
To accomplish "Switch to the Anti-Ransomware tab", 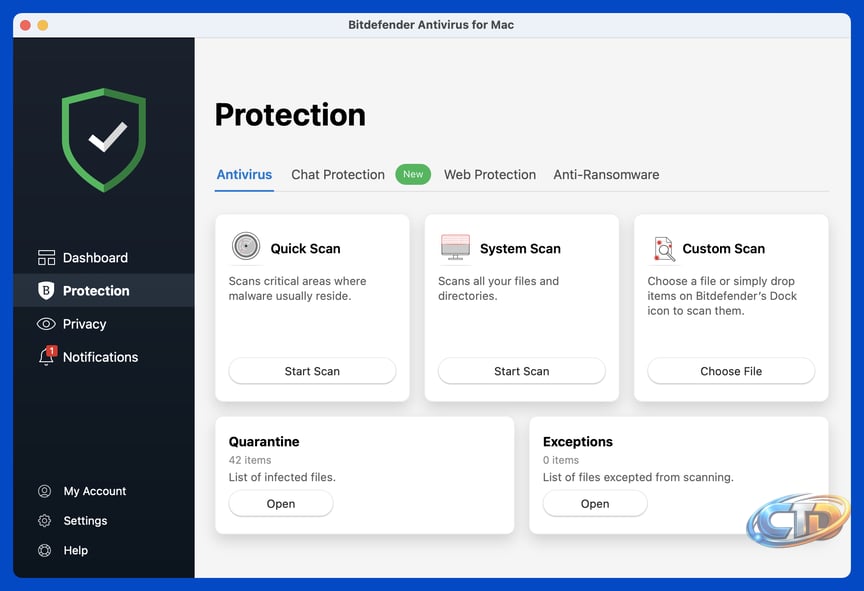I will [606, 175].
